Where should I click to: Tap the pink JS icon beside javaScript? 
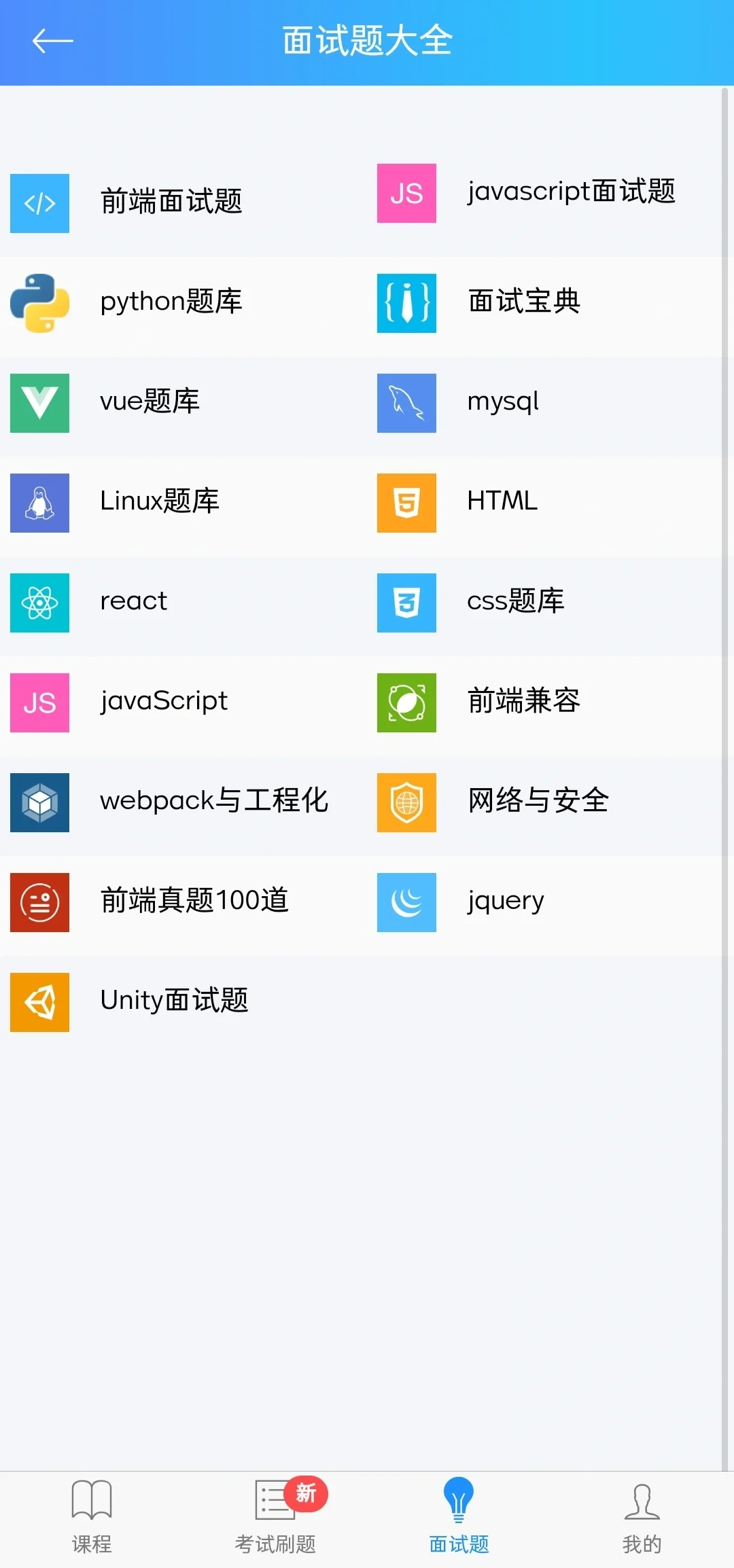(x=39, y=702)
